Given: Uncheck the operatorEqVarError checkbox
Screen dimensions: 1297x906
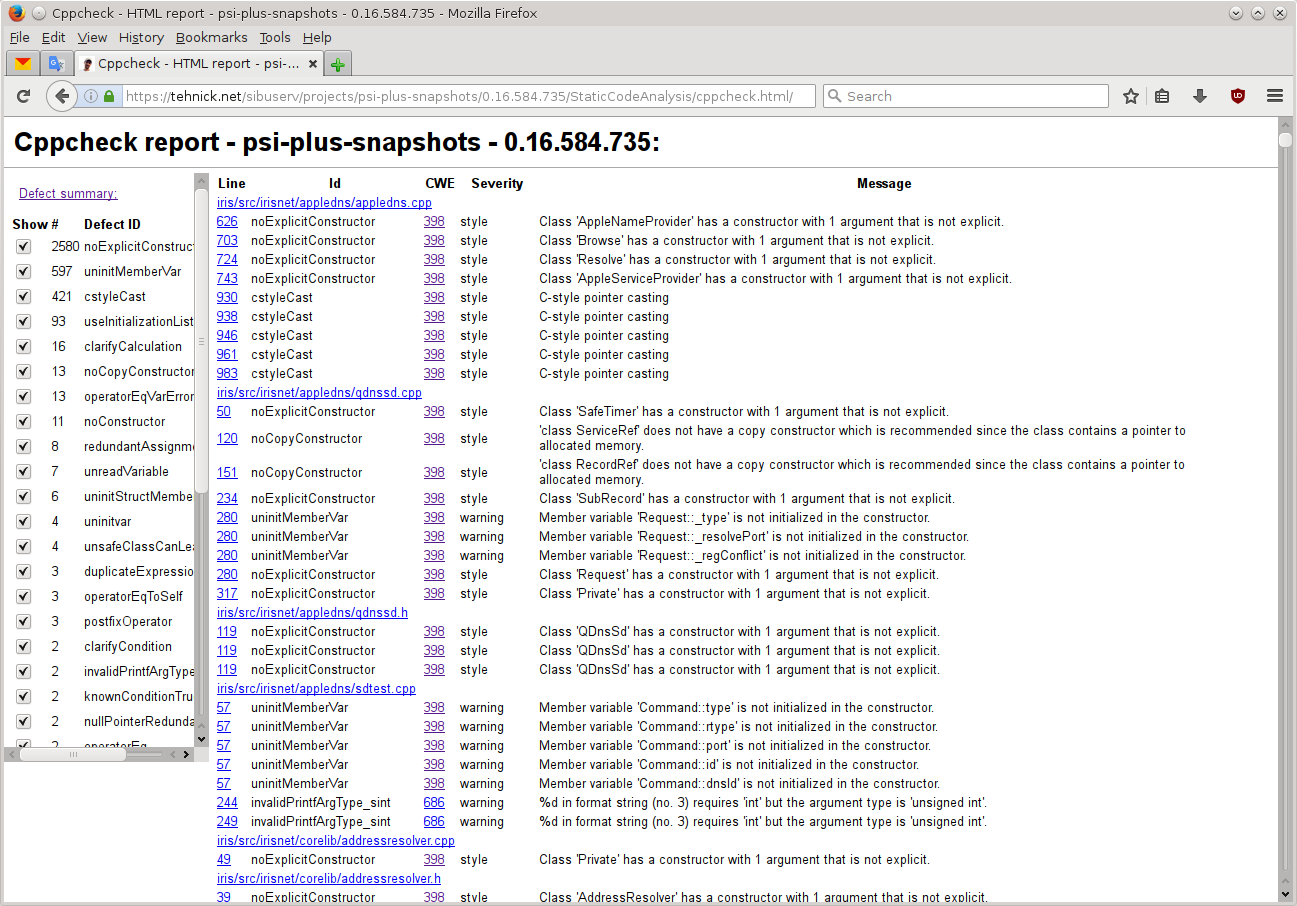Looking at the screenshot, I should coord(24,396).
